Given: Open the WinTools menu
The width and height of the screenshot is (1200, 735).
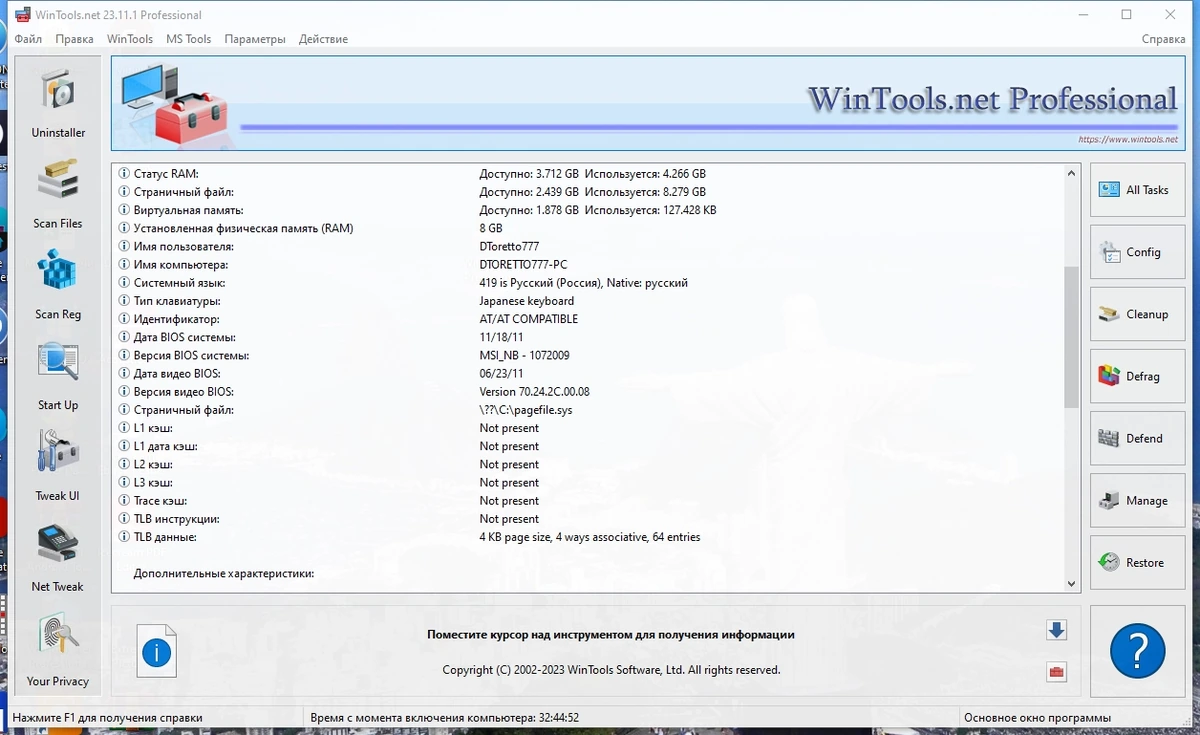Looking at the screenshot, I should tap(130, 39).
